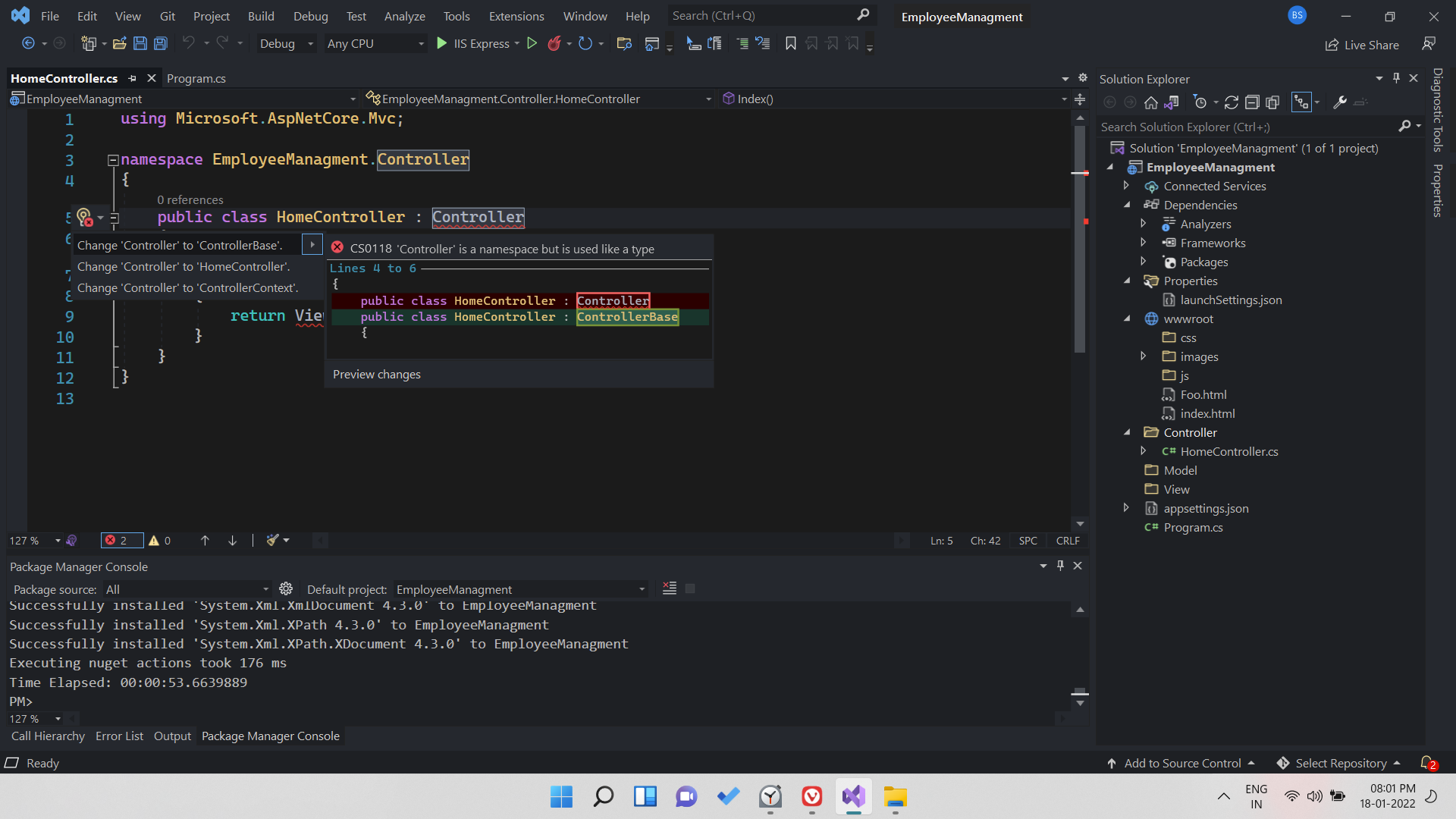Switch to the Output tab
This screenshot has height=819, width=1456.
tap(172, 736)
